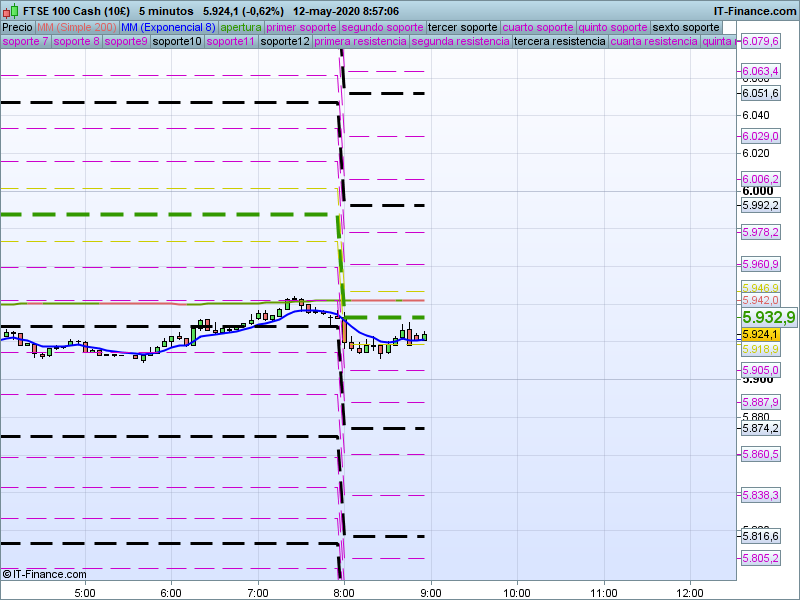The width and height of the screenshot is (800, 600).
Task: Select the Precio legend label
Action: point(17,27)
